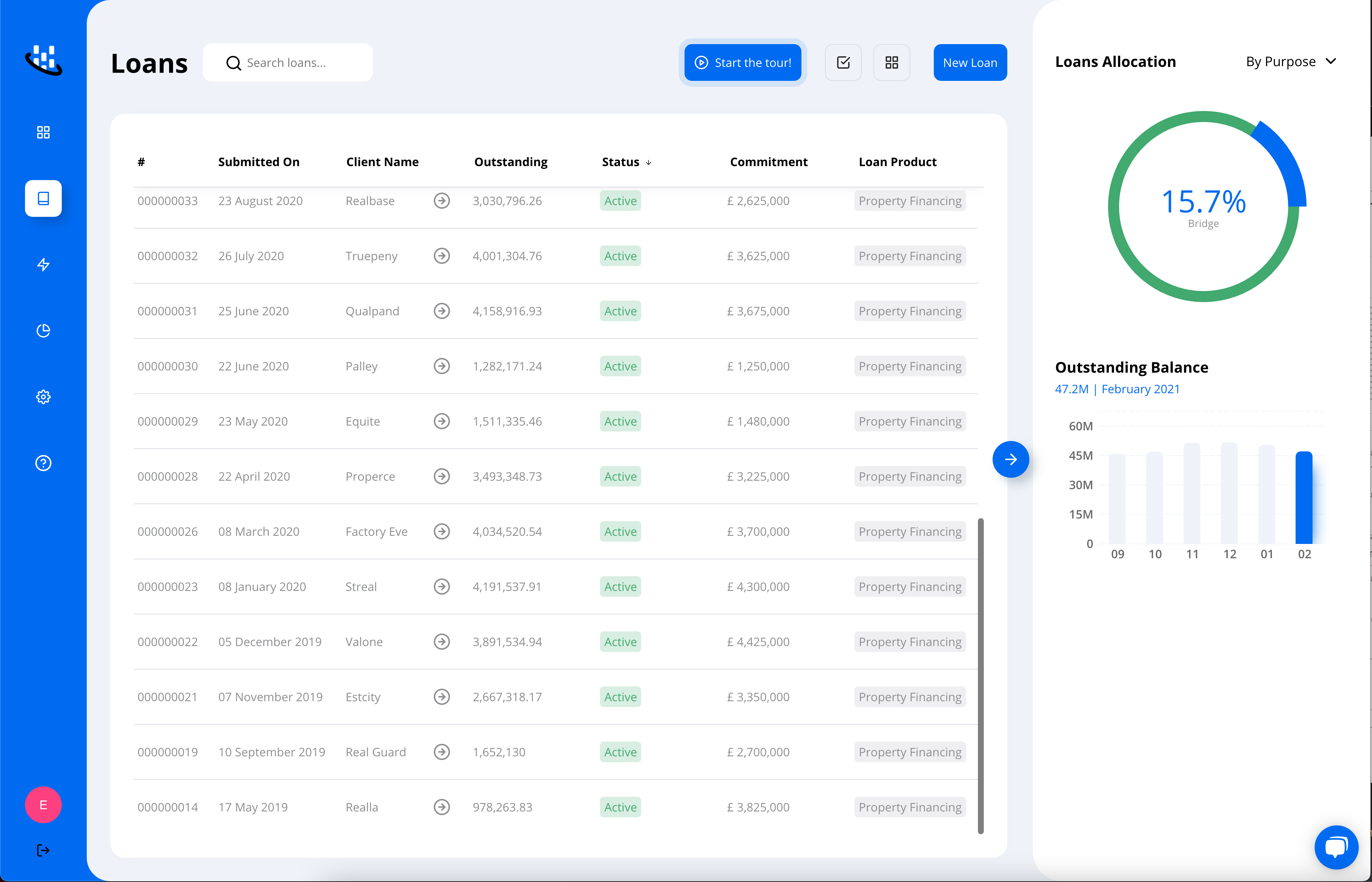
Task: Sort by Submitted On column
Action: point(258,162)
